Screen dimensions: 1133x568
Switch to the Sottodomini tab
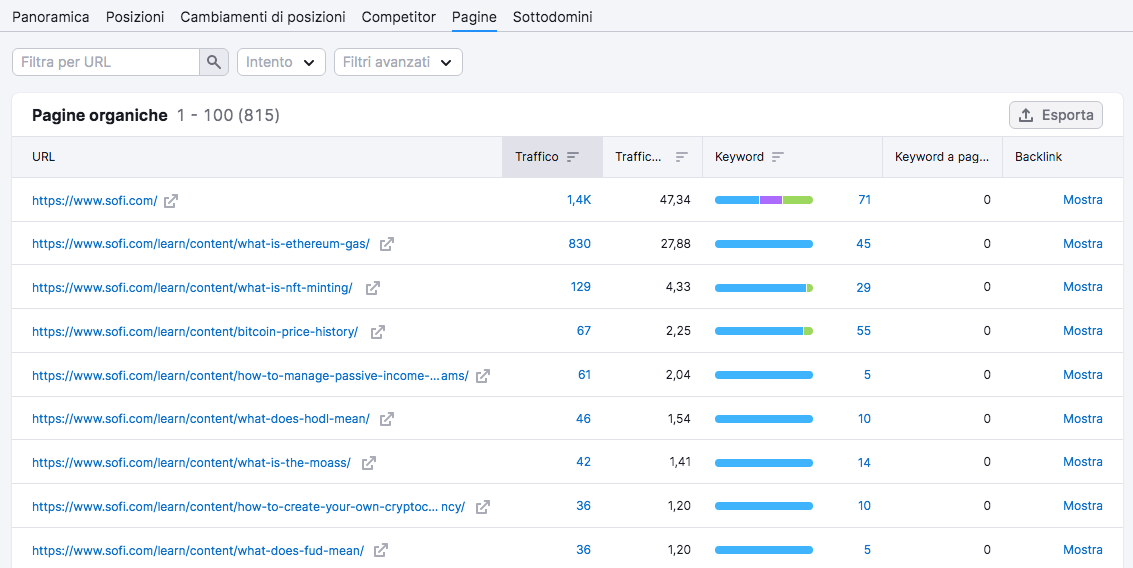pyautogui.click(x=552, y=17)
